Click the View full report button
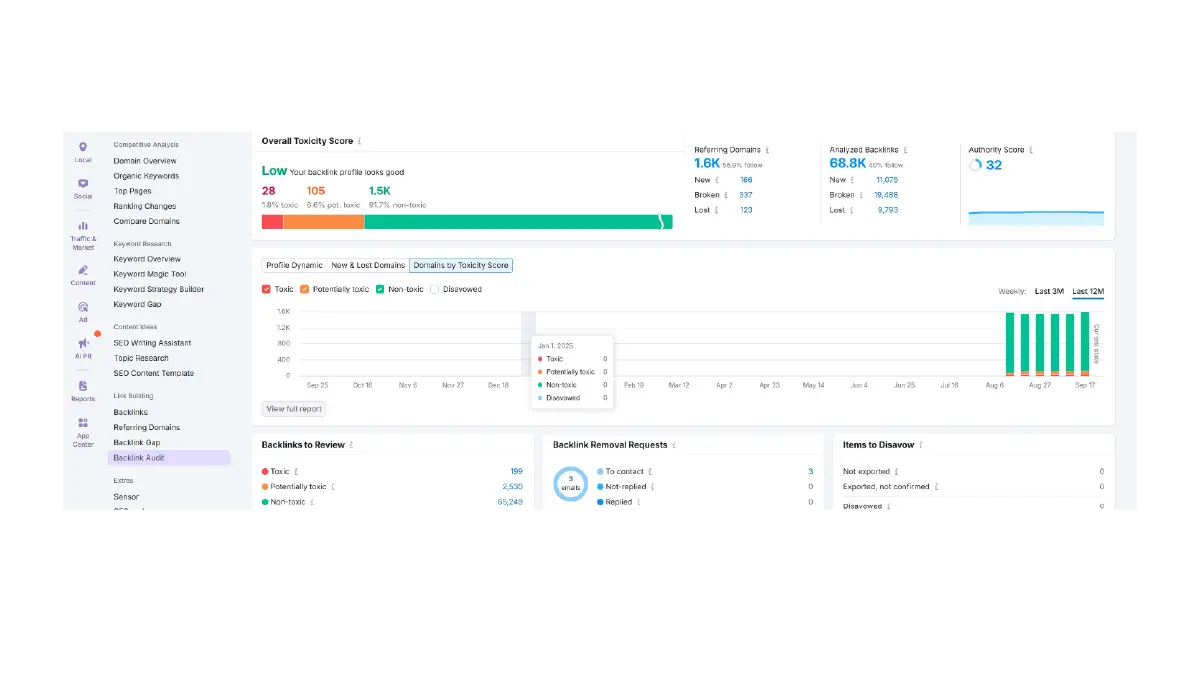The height and width of the screenshot is (675, 1200). (293, 408)
